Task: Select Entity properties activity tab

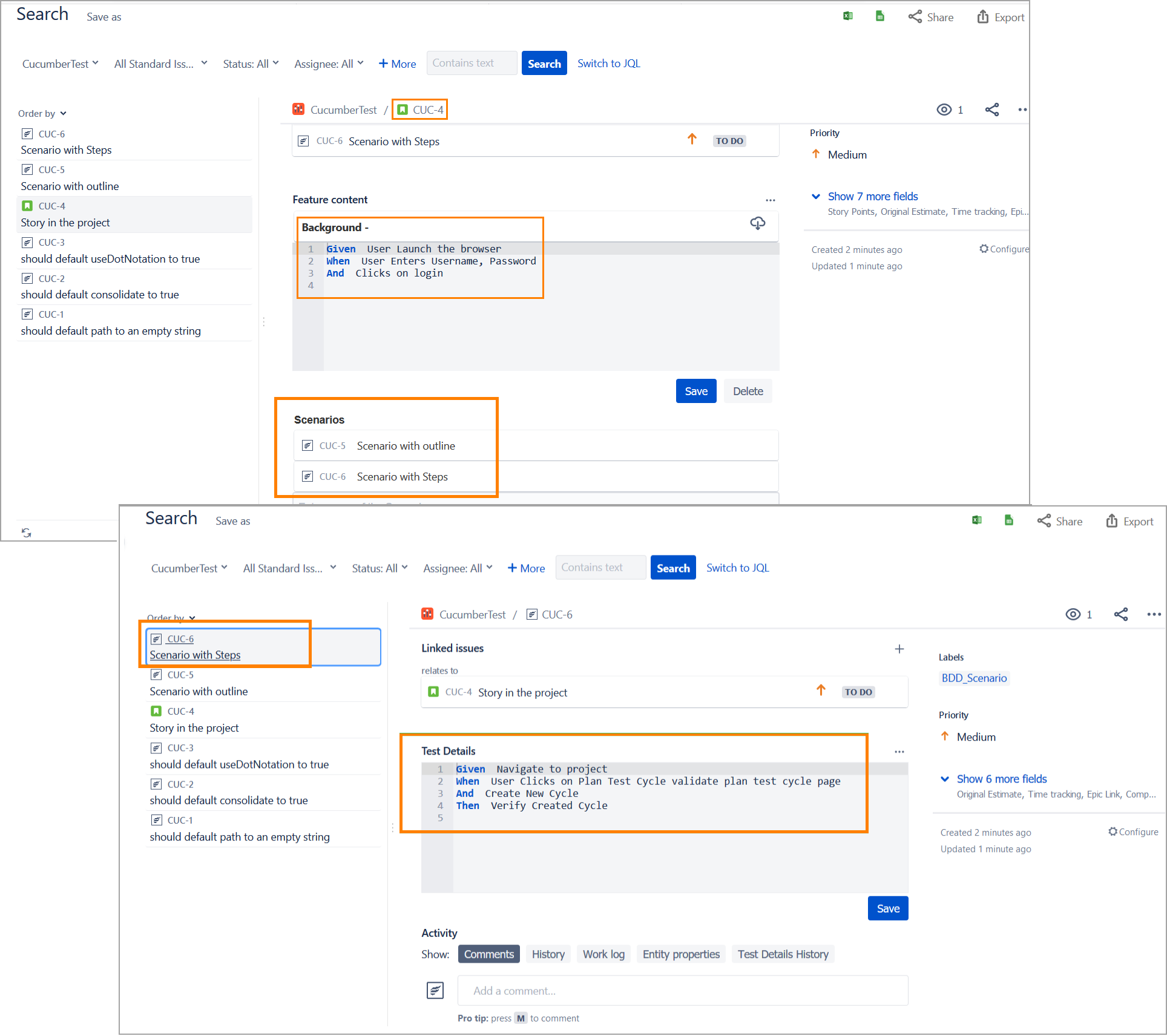Action: (681, 954)
